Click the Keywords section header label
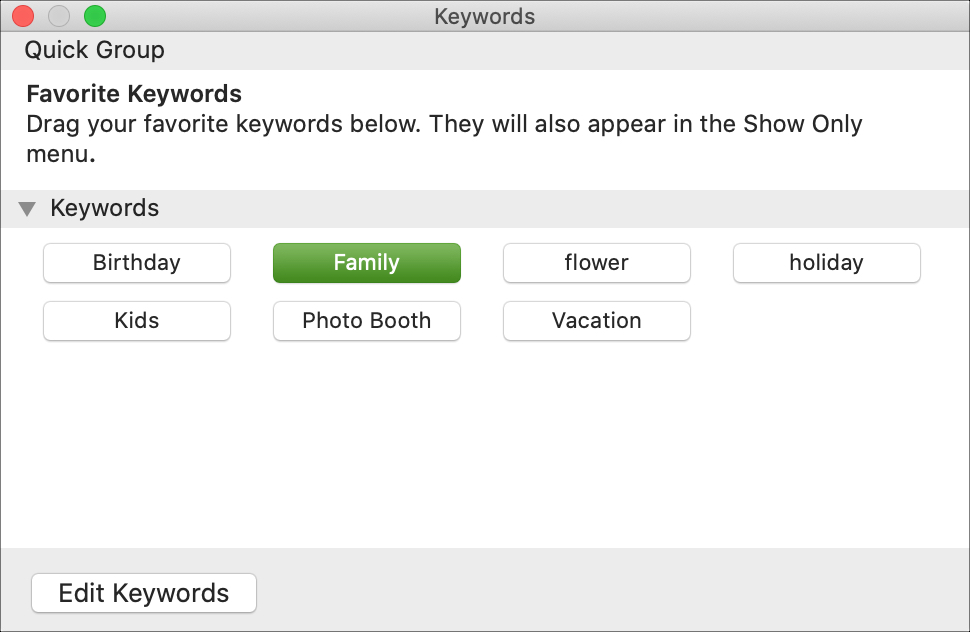Screen dimensions: 970x632 (105, 208)
